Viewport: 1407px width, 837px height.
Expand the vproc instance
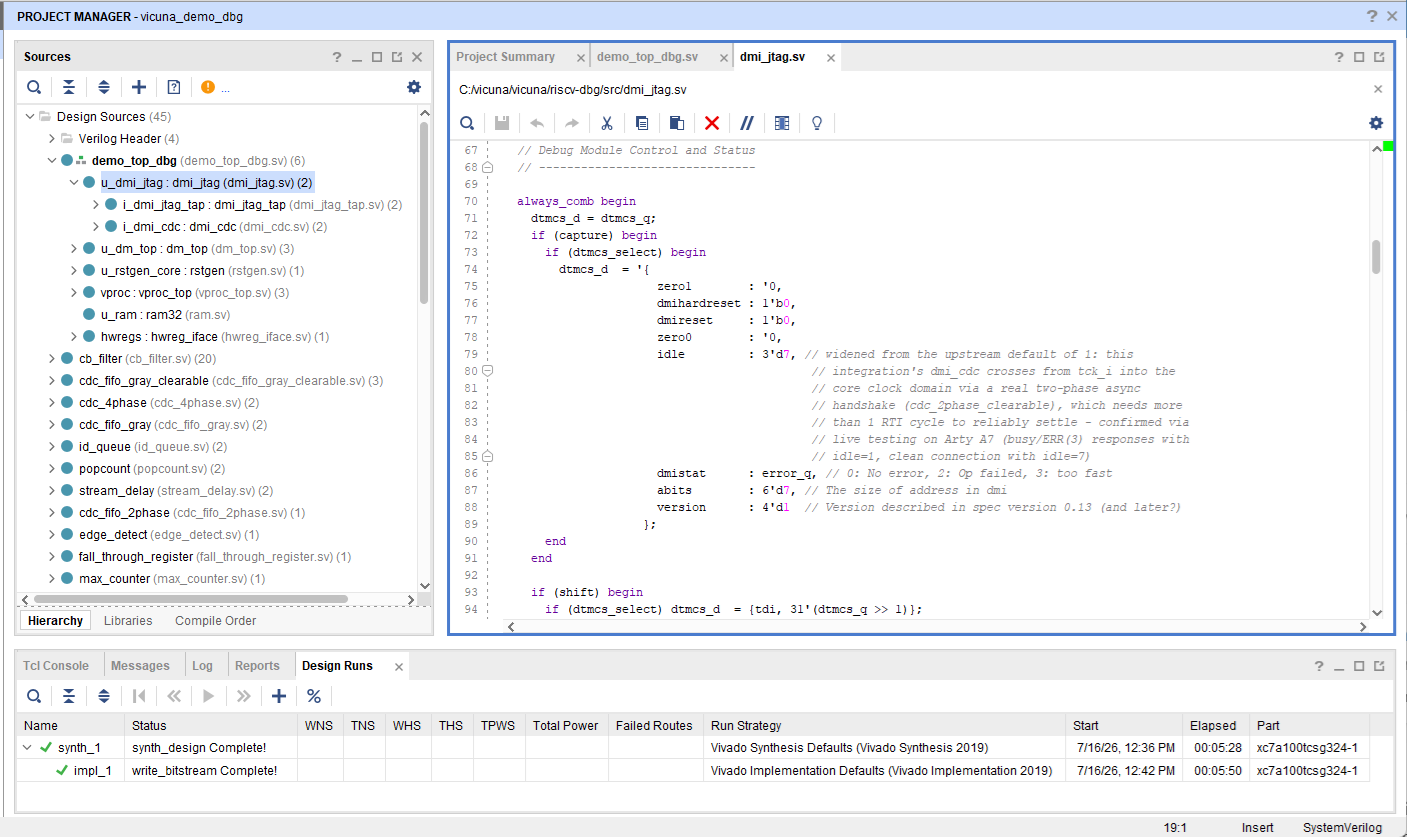74,293
